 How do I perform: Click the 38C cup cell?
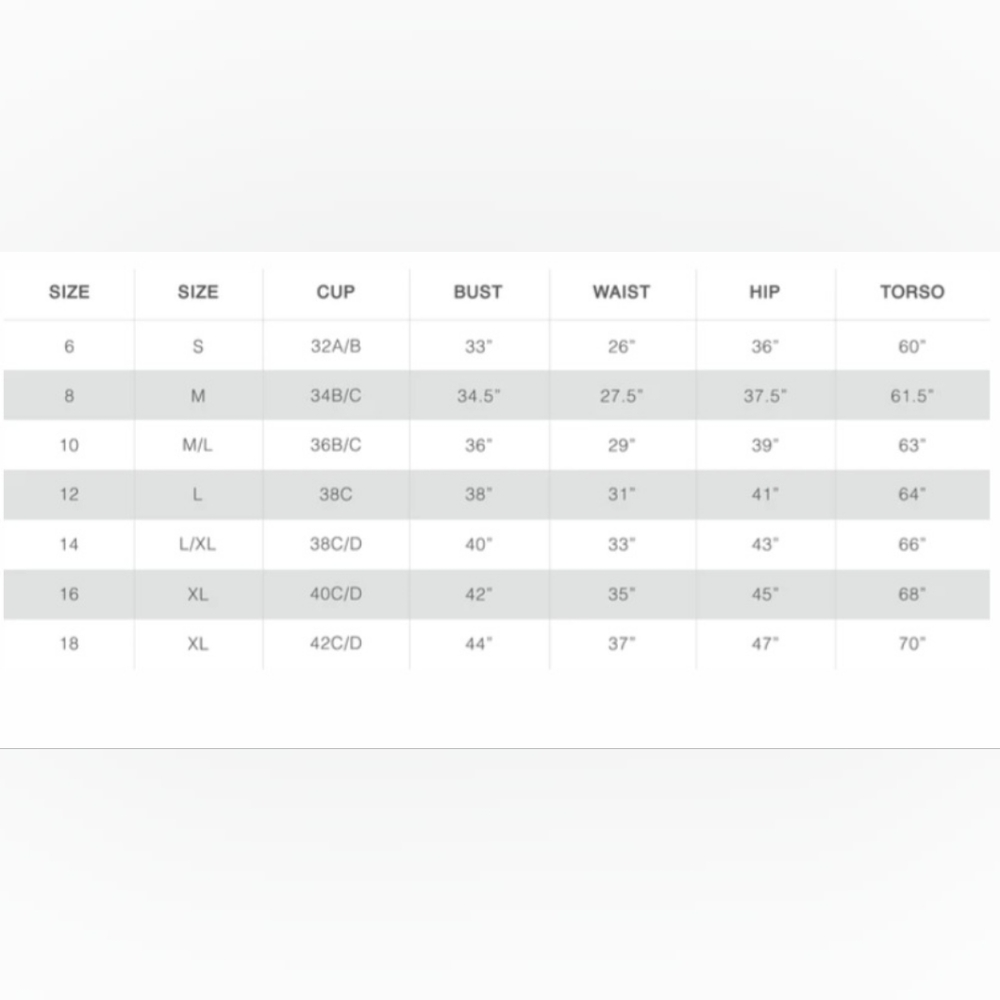pos(336,494)
